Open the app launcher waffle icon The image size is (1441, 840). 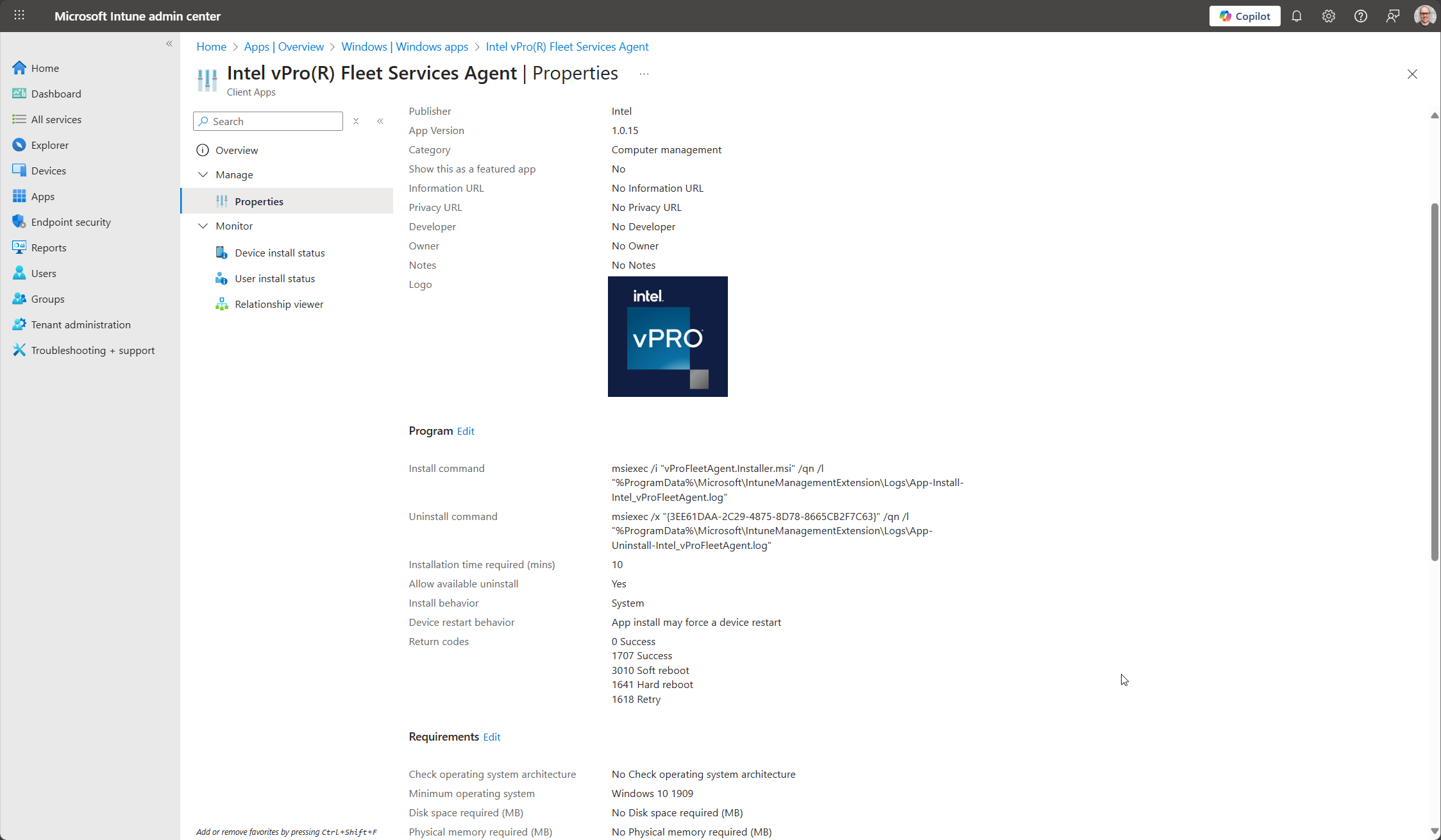tap(19, 15)
